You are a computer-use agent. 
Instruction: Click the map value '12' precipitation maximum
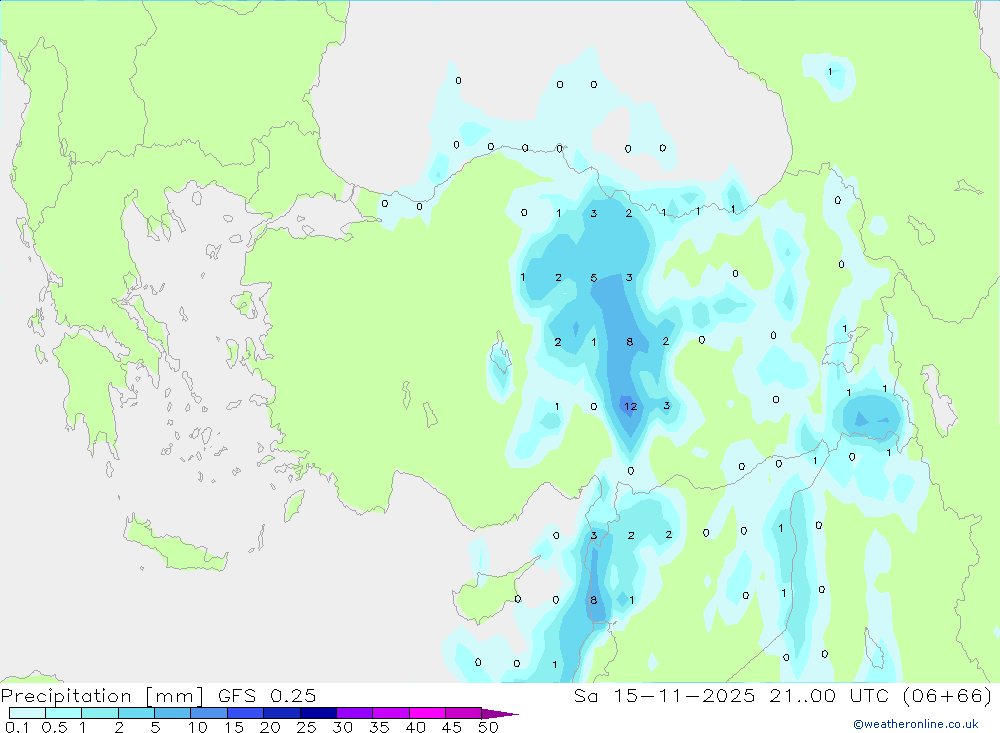630,406
